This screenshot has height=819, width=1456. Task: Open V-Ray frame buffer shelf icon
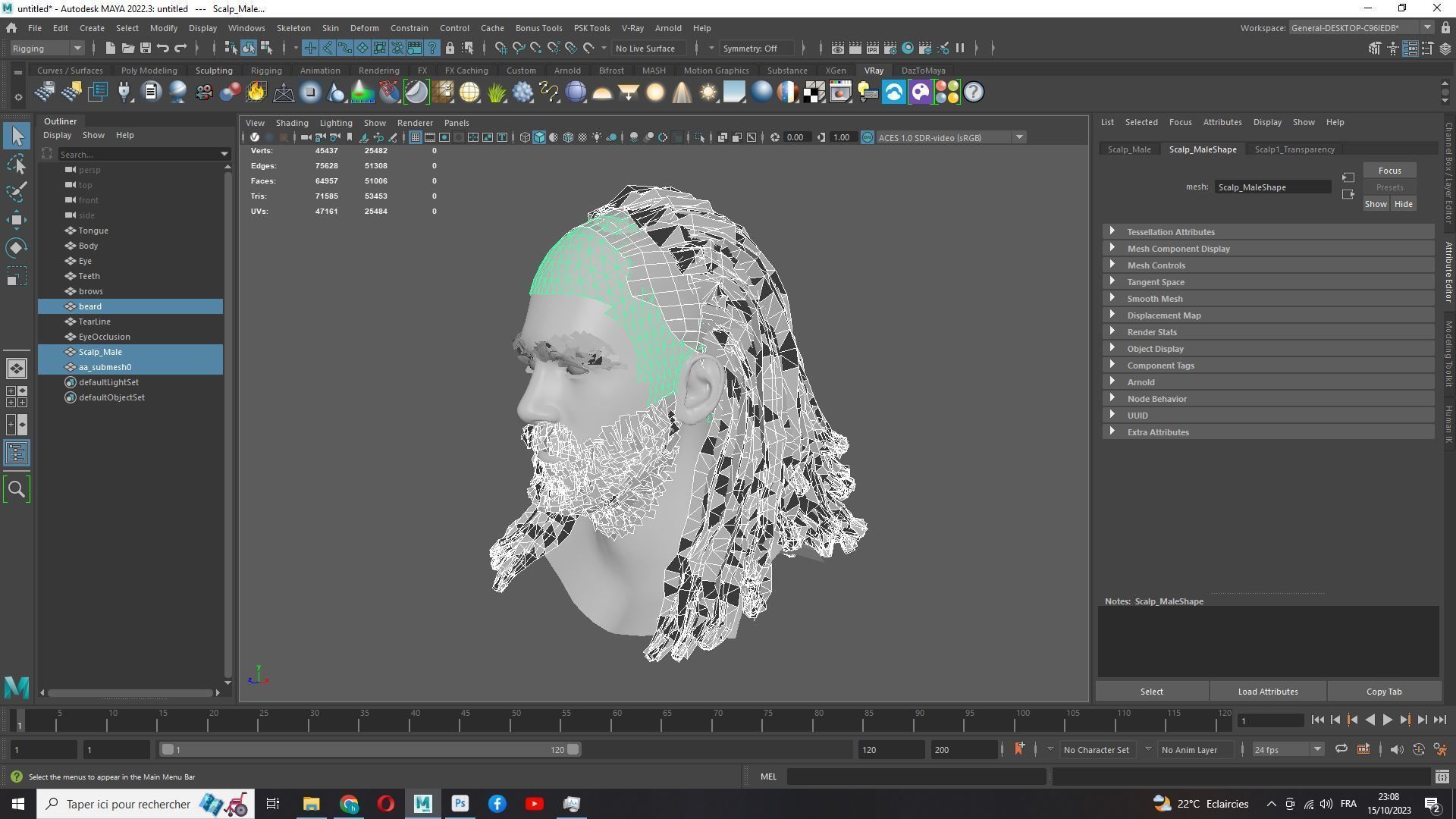point(840,93)
